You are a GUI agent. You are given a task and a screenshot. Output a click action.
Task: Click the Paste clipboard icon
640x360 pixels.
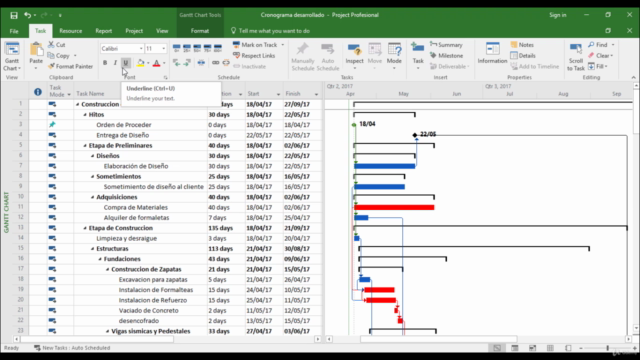tap(36, 50)
